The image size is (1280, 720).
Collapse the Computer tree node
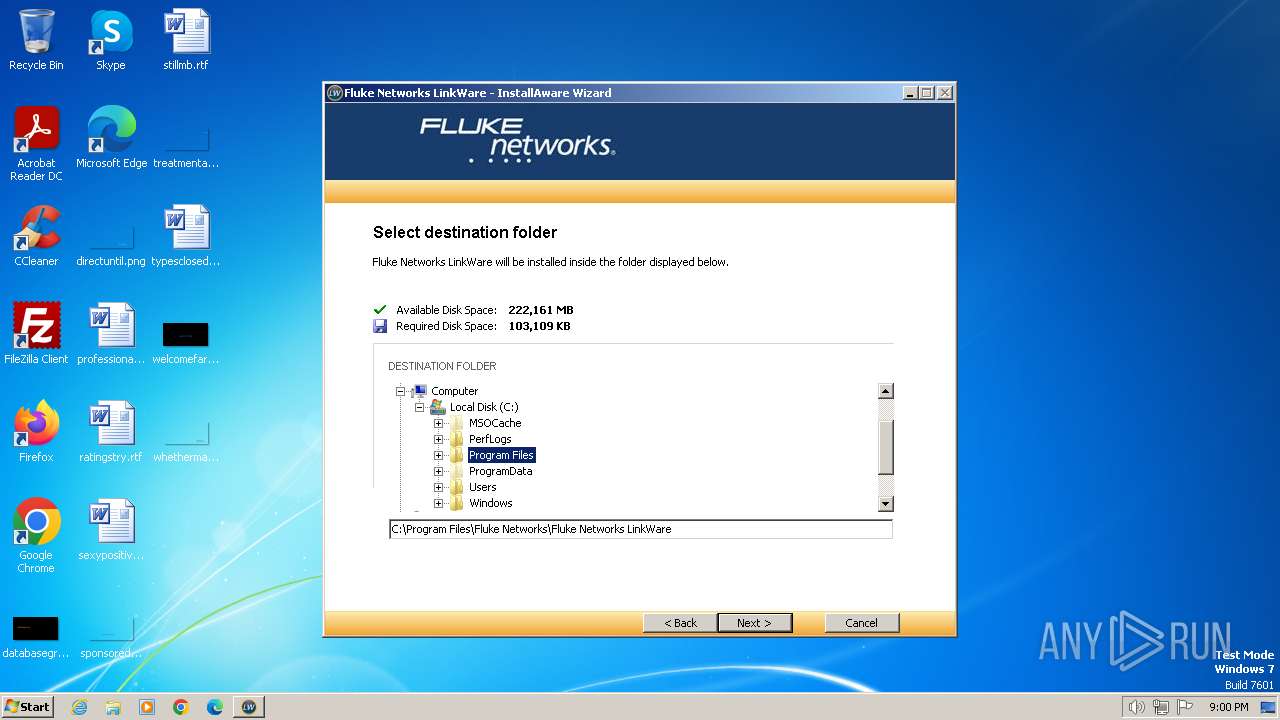click(x=400, y=391)
